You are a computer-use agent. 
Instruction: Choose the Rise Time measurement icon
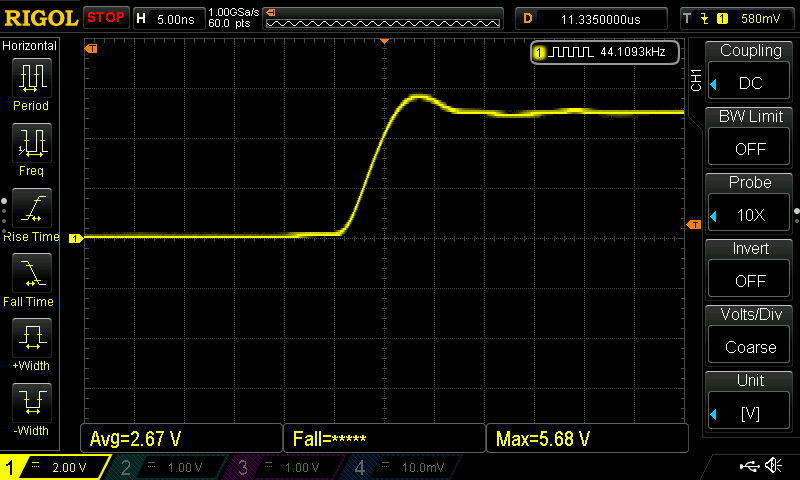tap(31, 208)
